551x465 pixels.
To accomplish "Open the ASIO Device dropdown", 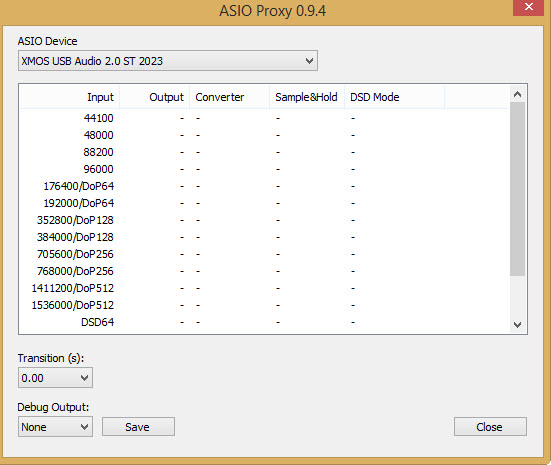I will click(x=168, y=61).
